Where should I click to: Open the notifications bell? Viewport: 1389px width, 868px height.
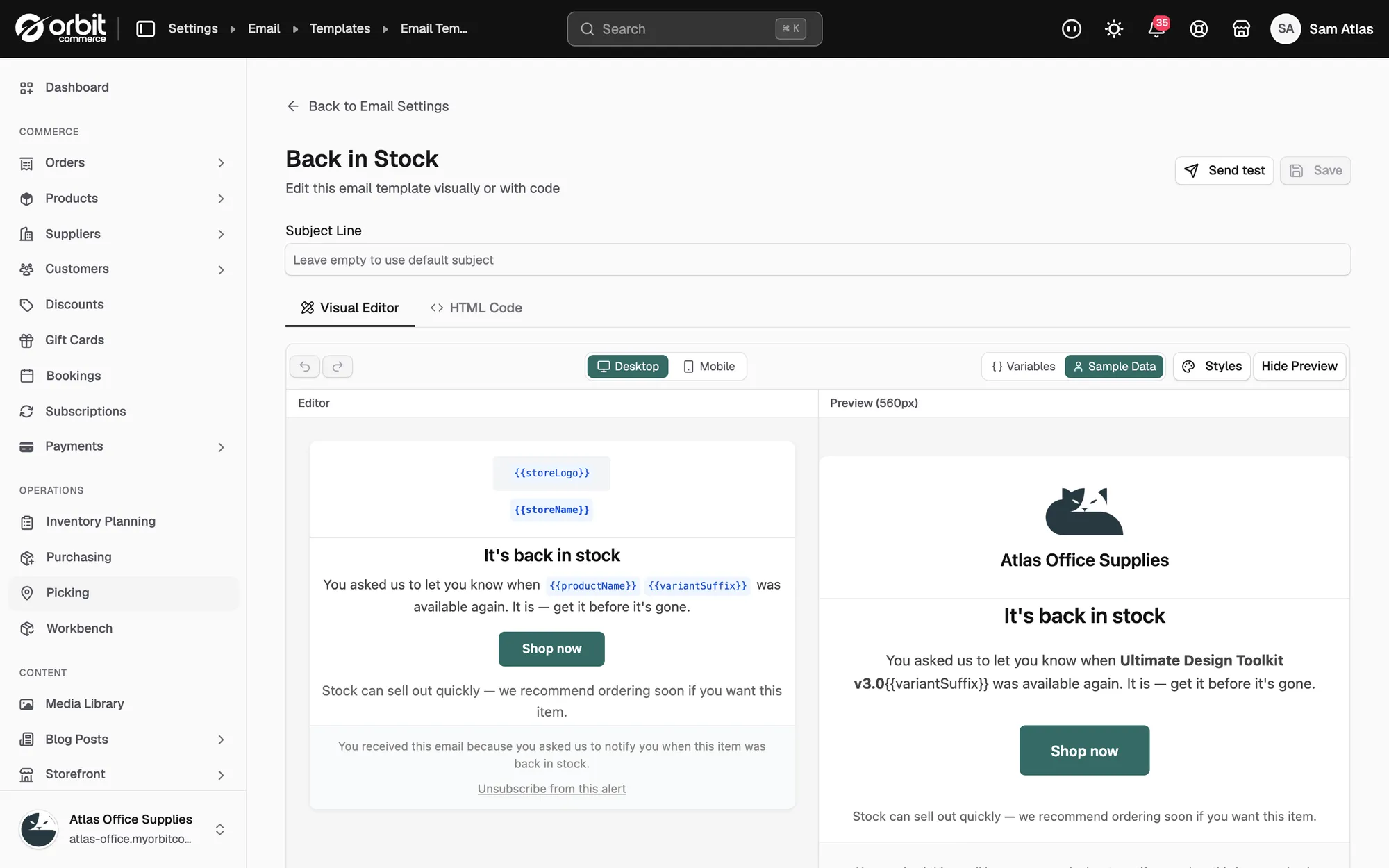pos(1156,28)
